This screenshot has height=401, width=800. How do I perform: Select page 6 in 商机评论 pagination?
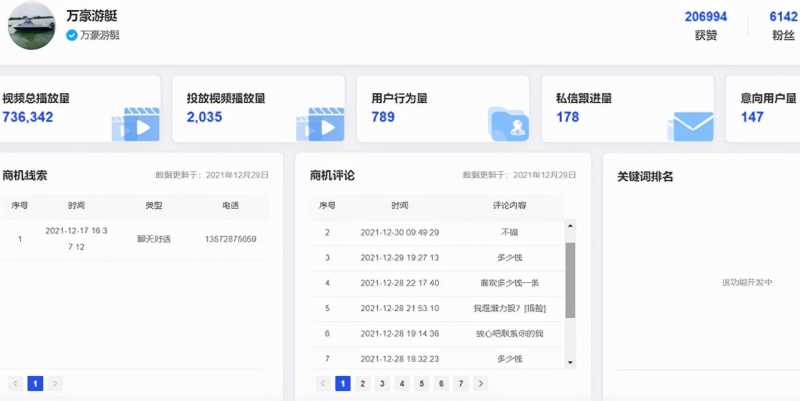point(441,384)
